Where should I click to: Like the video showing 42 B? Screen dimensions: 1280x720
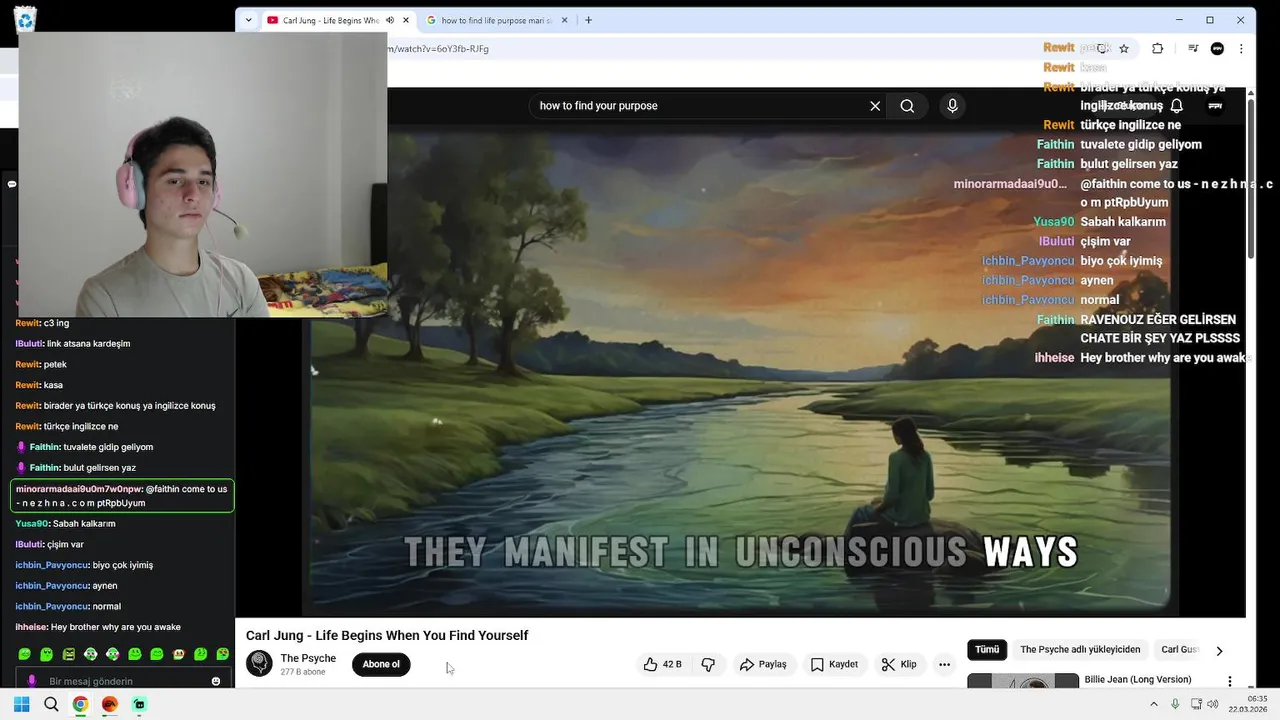pyautogui.click(x=663, y=664)
